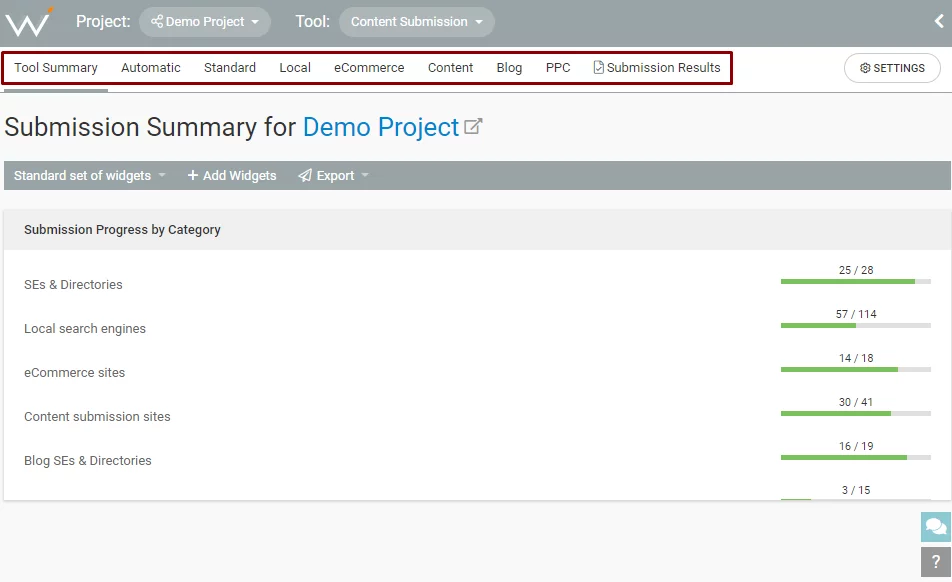Click the 25 / 28 count value
This screenshot has width=952, height=582.
(x=856, y=270)
